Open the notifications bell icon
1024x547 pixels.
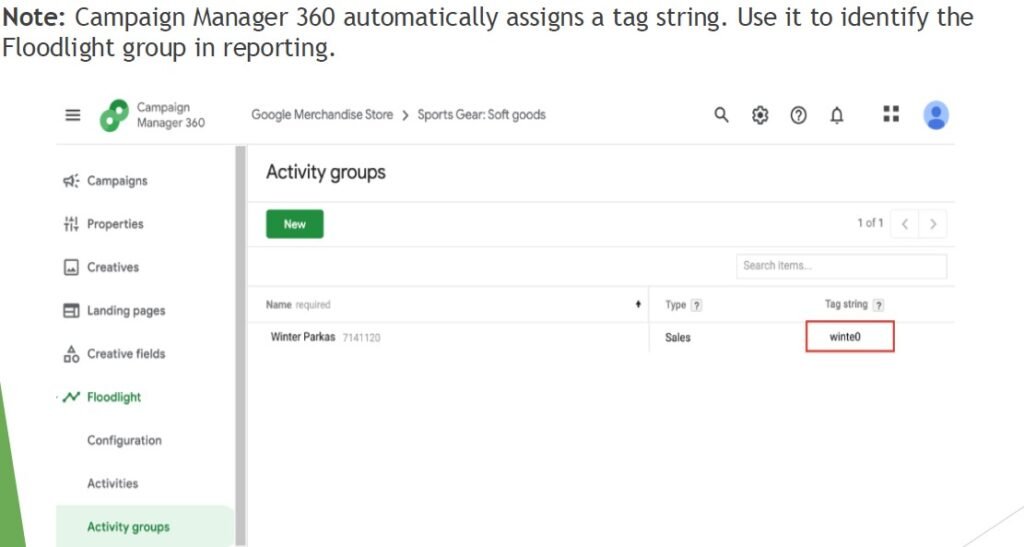click(837, 116)
